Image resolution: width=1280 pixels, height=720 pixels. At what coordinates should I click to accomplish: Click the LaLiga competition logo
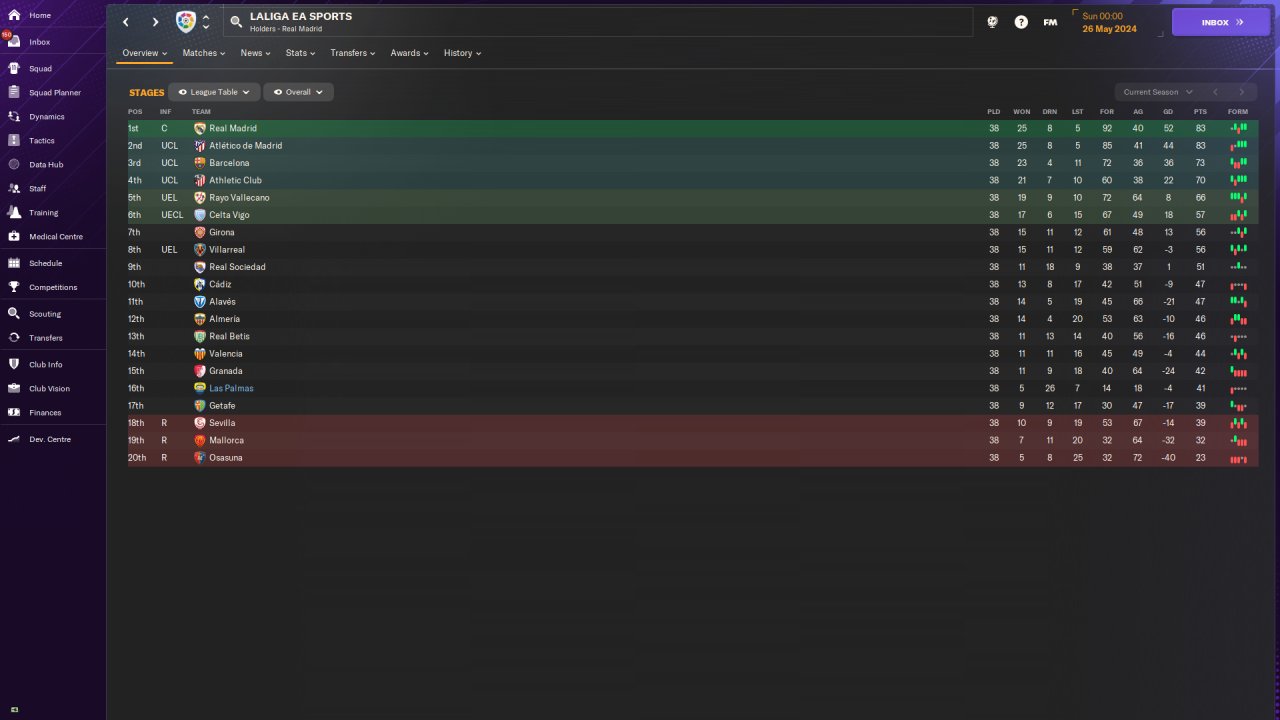click(186, 21)
